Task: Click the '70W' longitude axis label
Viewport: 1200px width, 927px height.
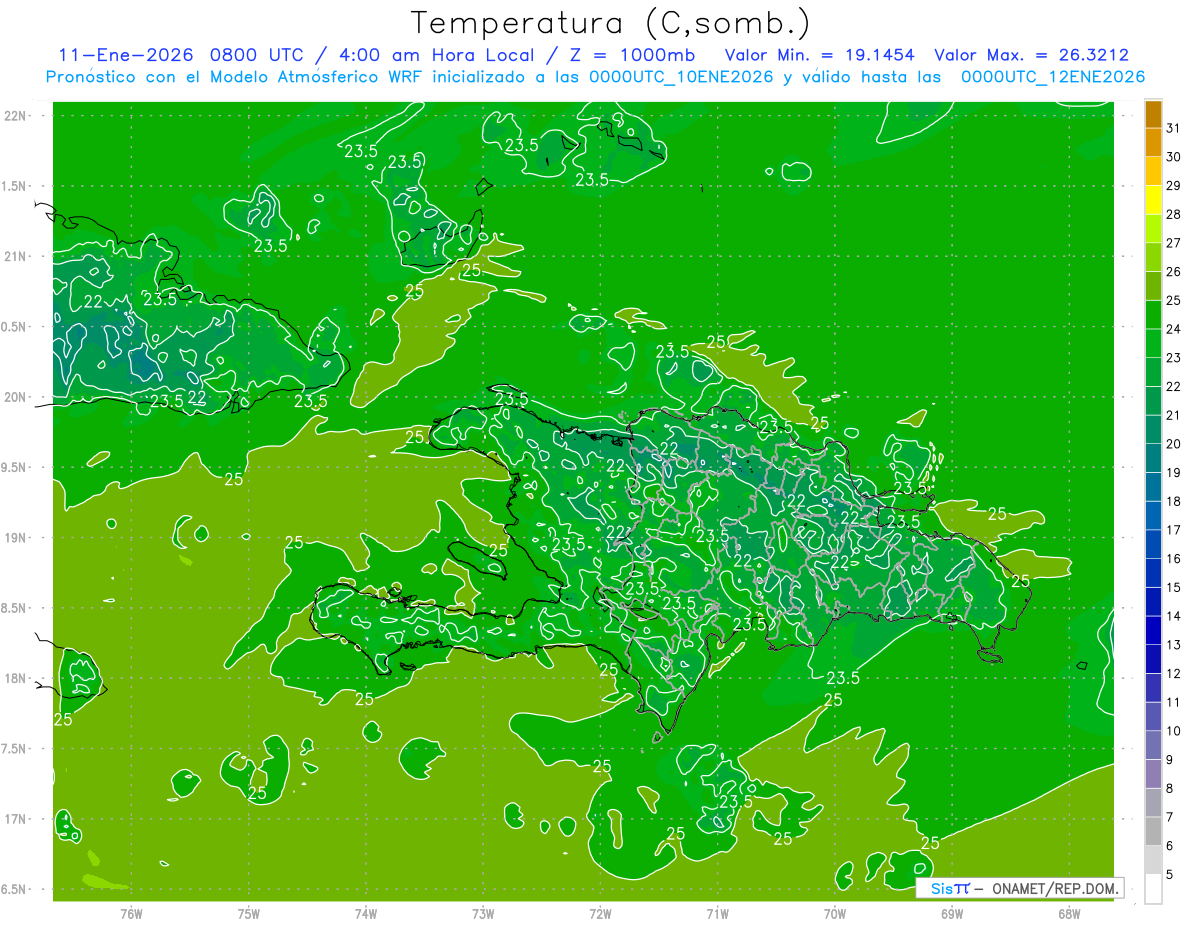Action: [x=835, y=913]
